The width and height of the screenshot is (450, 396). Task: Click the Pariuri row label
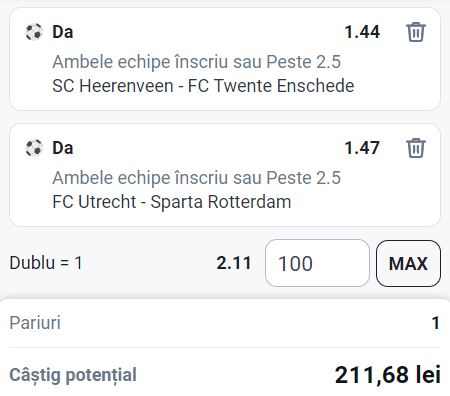click(x=35, y=323)
